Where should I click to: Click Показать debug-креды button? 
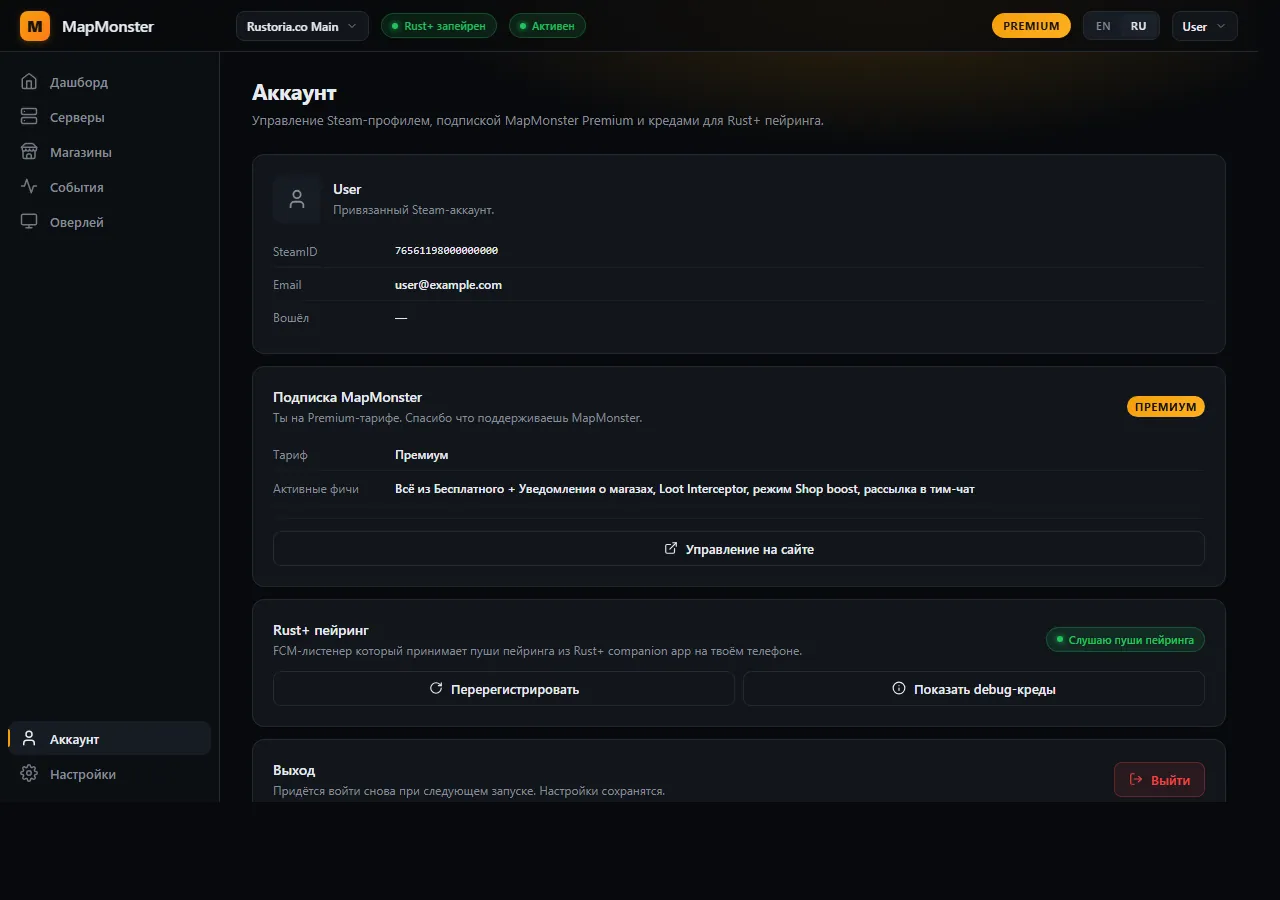pyautogui.click(x=973, y=688)
